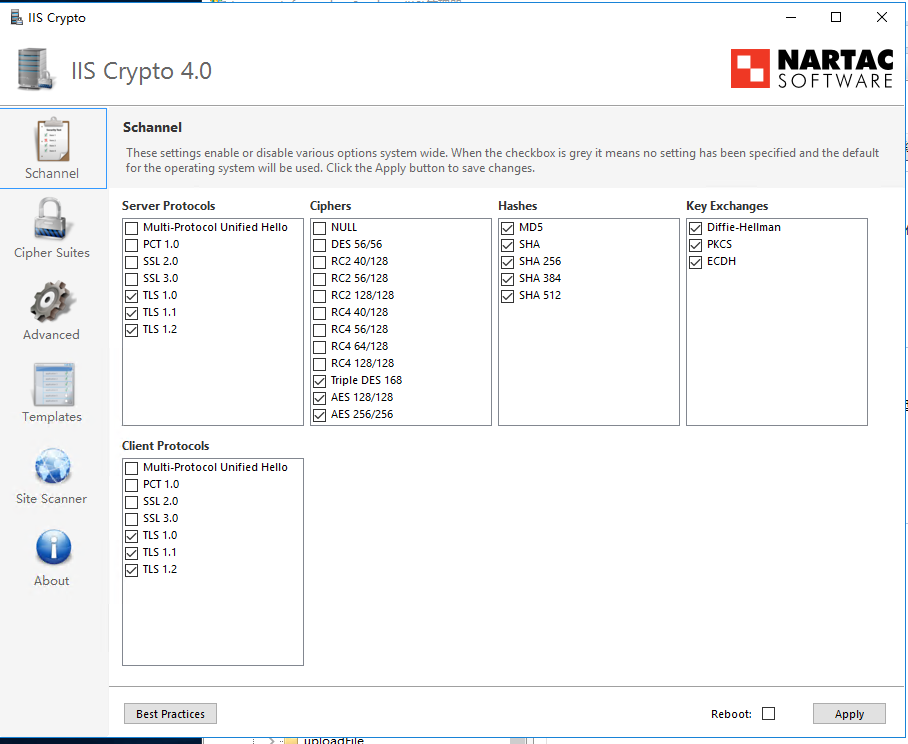Toggle client TLS 1.2 checkbox
The height and width of the screenshot is (744, 908).
131,570
